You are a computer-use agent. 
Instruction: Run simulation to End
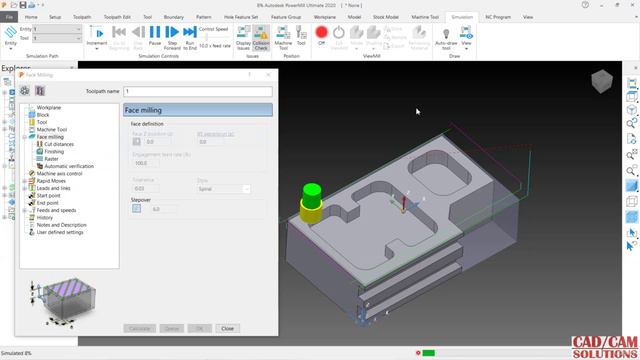pos(190,36)
